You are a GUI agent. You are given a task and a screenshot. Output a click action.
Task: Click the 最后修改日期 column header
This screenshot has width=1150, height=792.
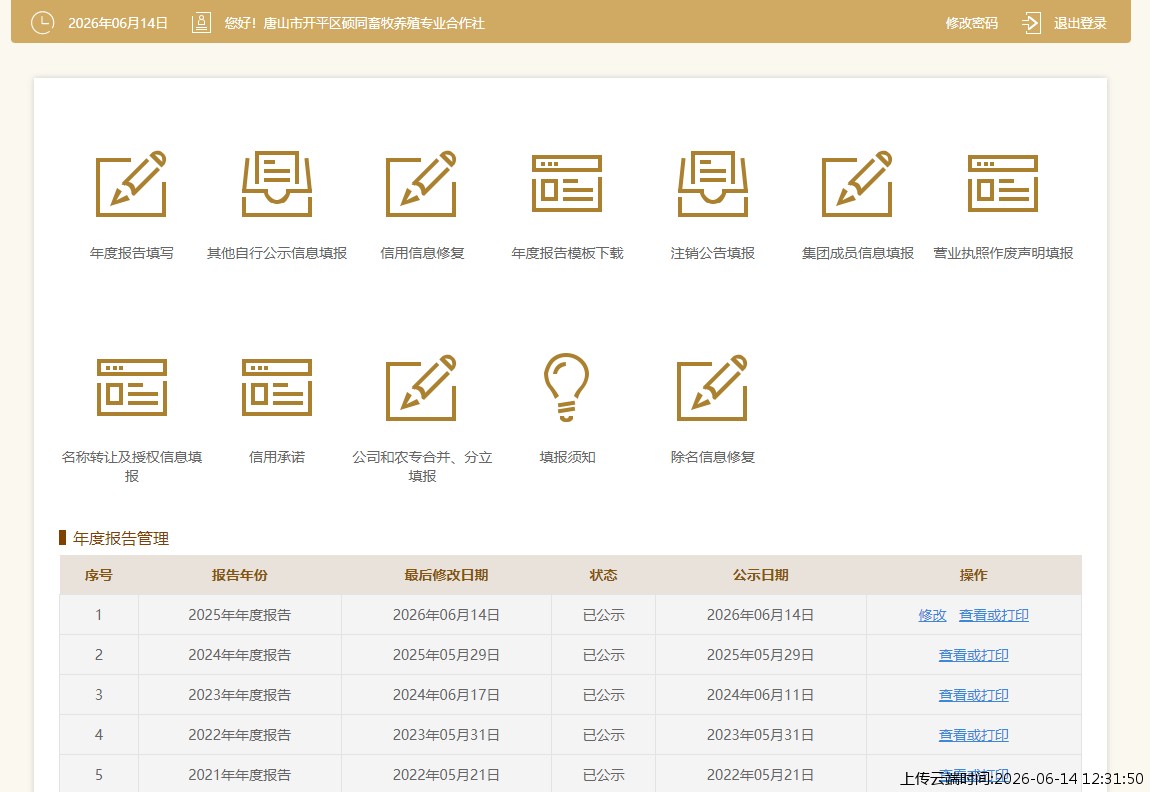(x=446, y=575)
